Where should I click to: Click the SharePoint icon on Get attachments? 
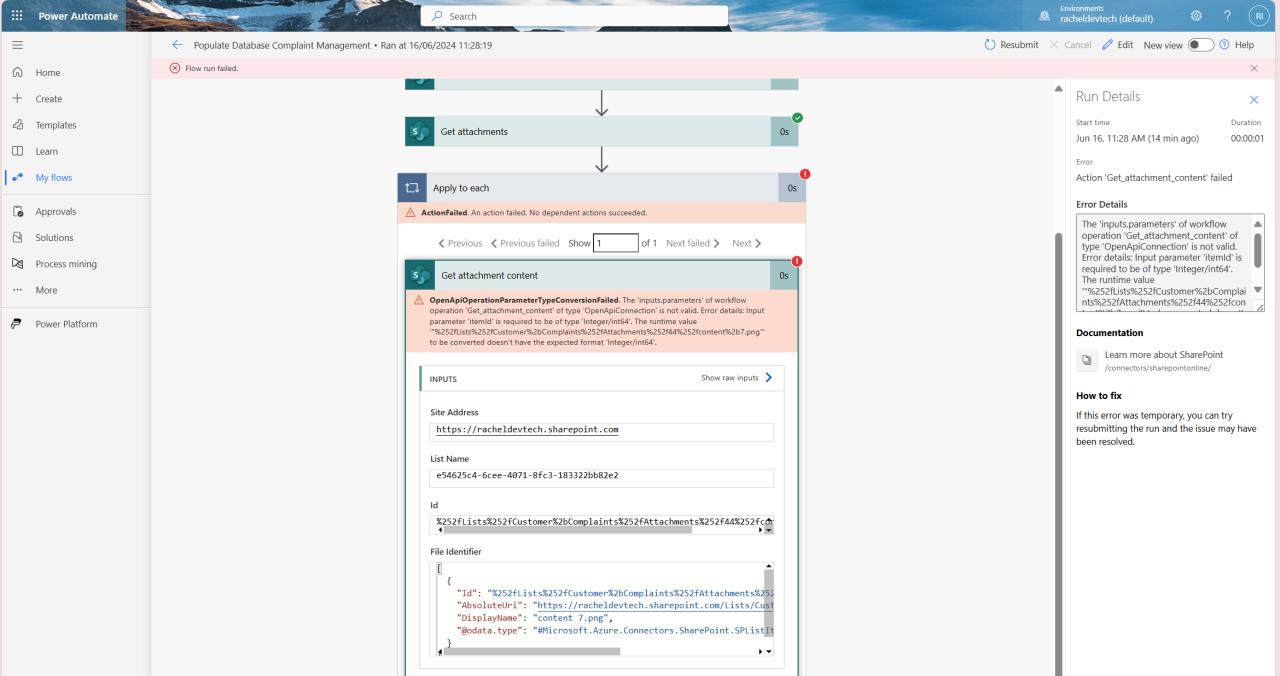click(x=419, y=131)
